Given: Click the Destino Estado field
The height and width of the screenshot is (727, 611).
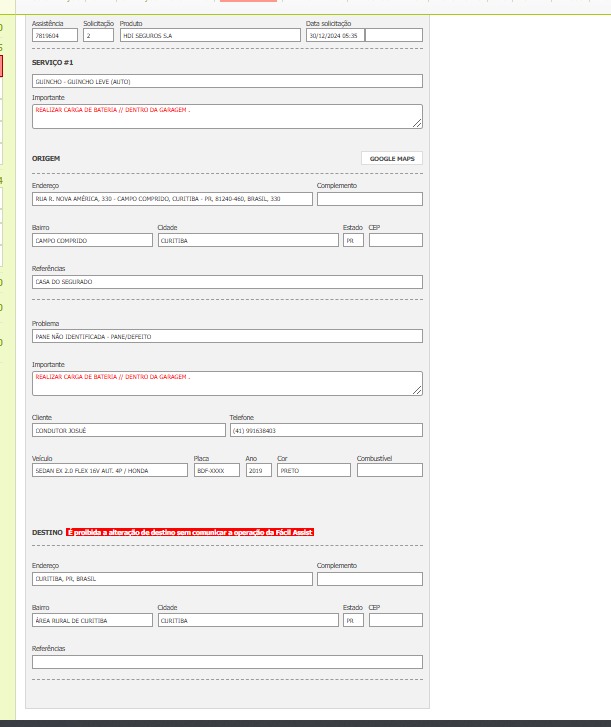Looking at the screenshot, I should (353, 620).
